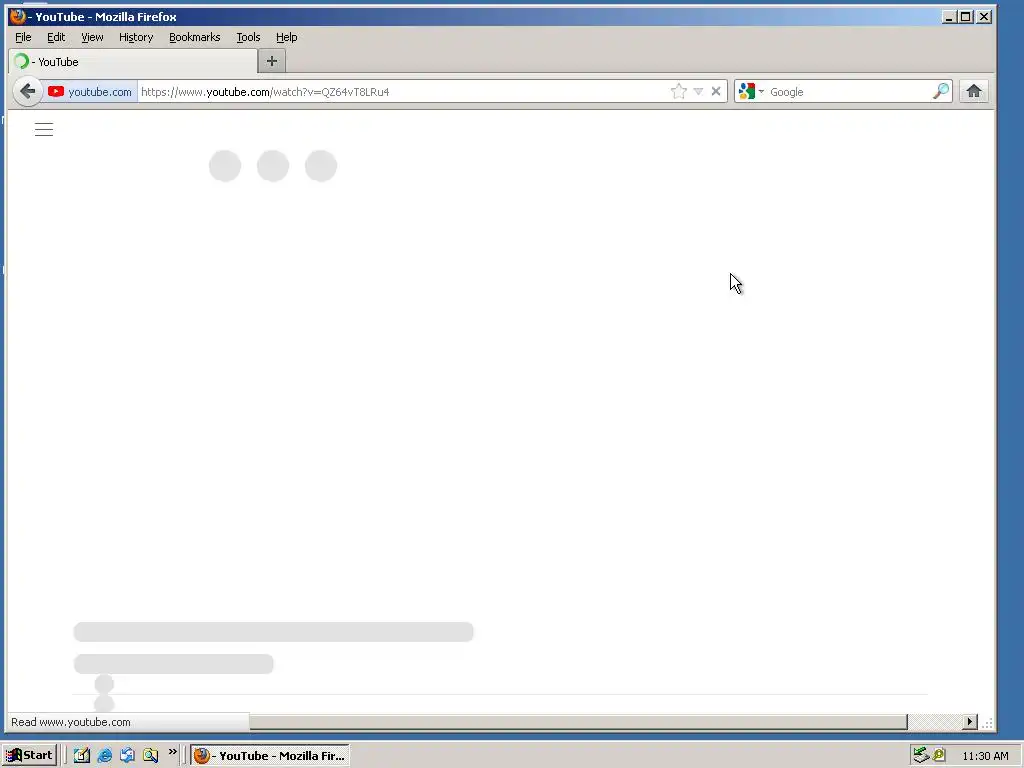This screenshot has height=768, width=1024.
Task: Open the YouTube hamburger guide menu
Action: tap(44, 129)
